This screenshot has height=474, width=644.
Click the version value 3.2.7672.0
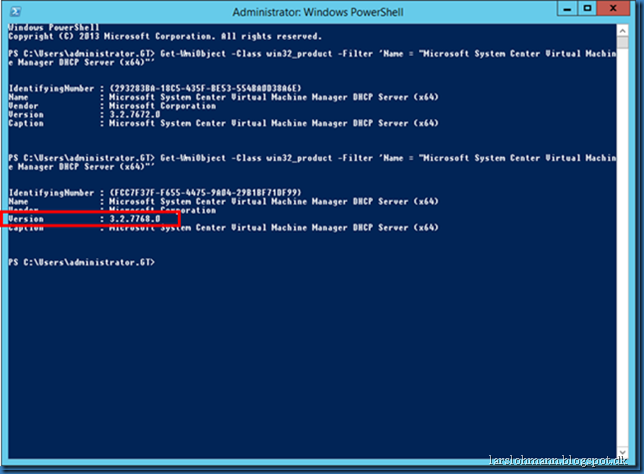(135, 115)
